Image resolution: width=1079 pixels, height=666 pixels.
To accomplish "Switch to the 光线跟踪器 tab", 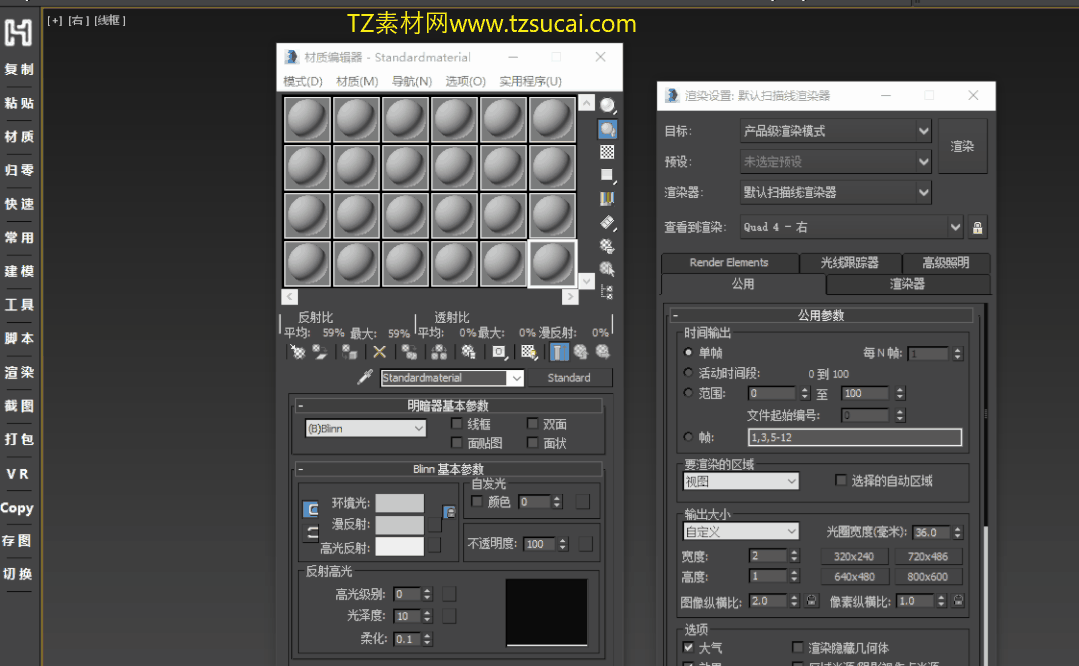I will click(x=850, y=263).
